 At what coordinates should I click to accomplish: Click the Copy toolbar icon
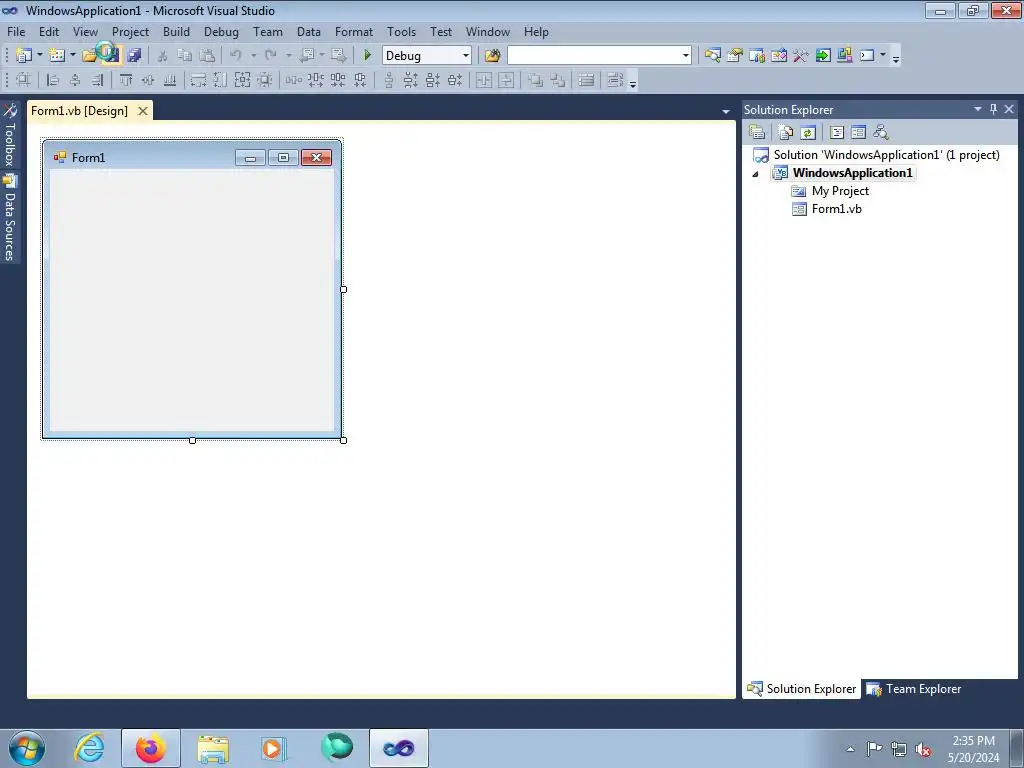pyautogui.click(x=185, y=56)
